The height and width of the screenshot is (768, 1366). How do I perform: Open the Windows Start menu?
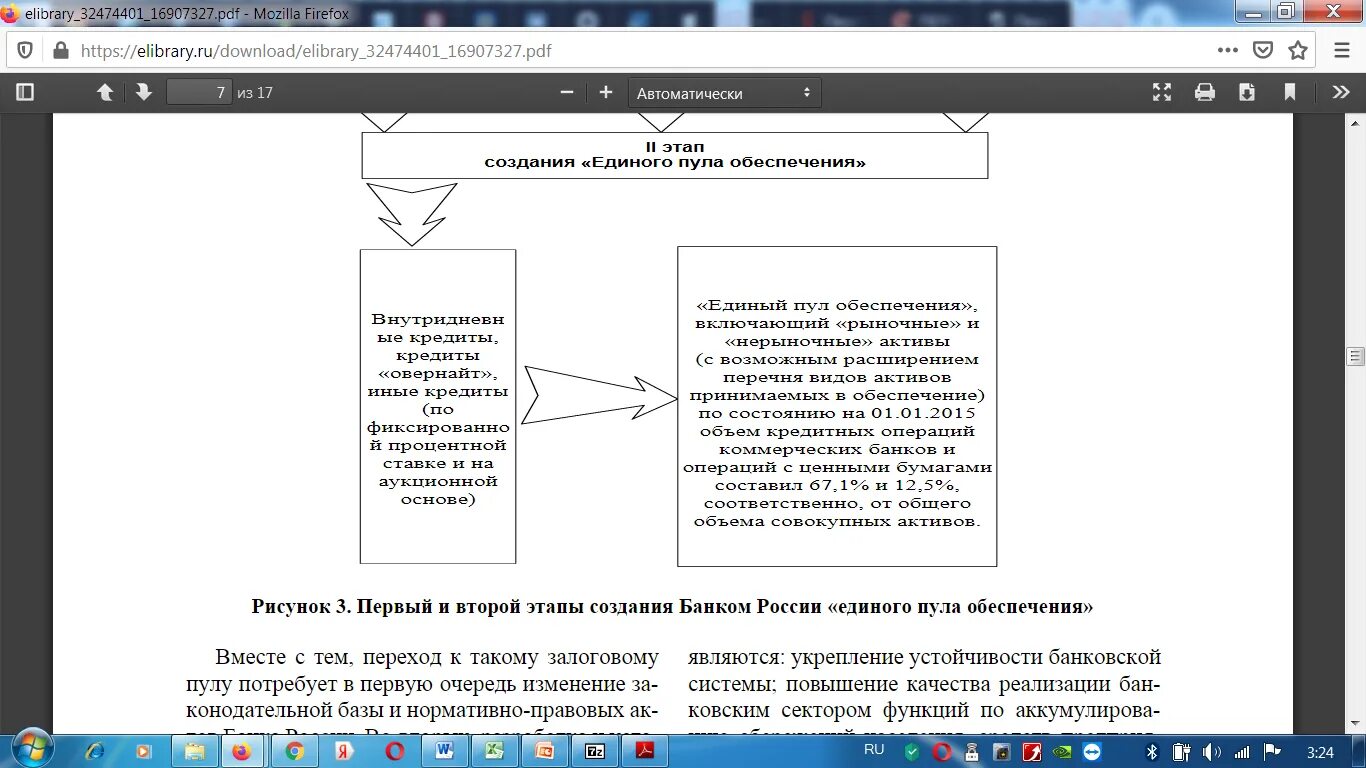click(x=33, y=749)
